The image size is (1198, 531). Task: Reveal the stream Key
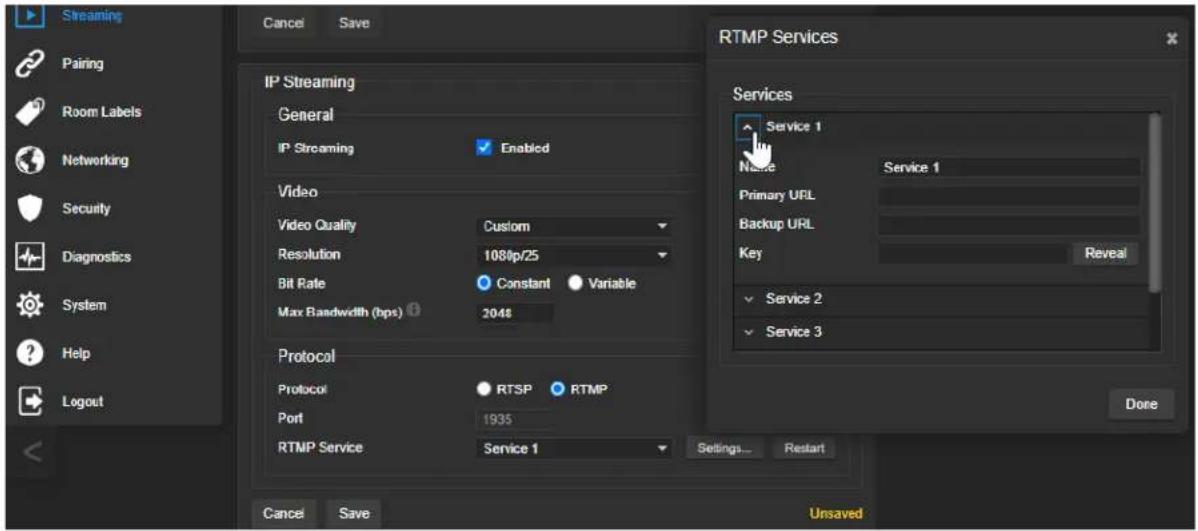(1106, 254)
